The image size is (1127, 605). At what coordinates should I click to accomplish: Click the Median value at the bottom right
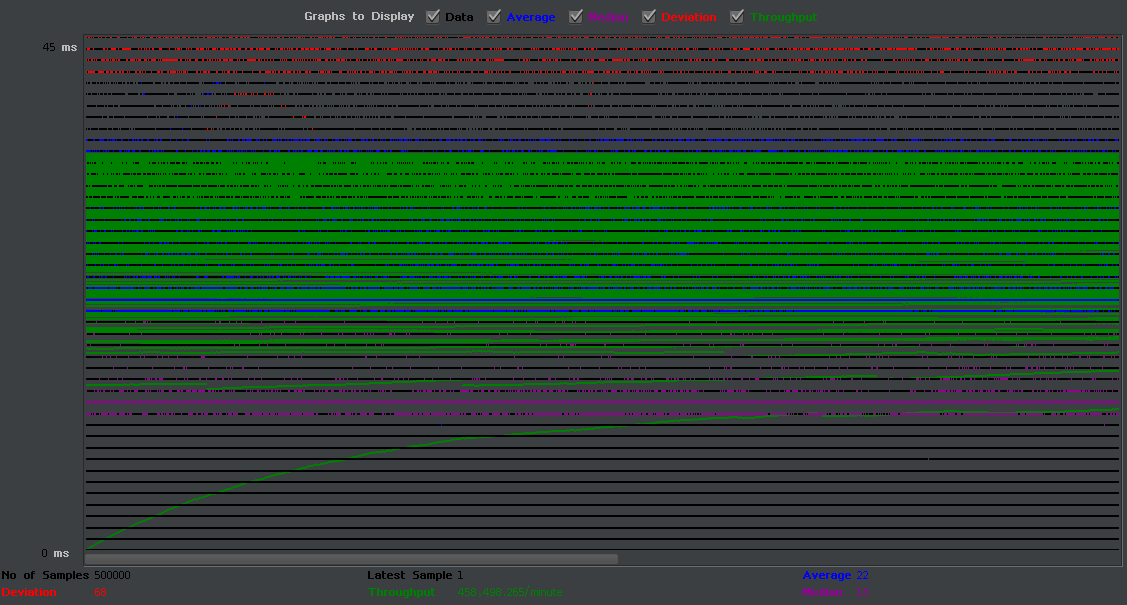(x=862, y=593)
